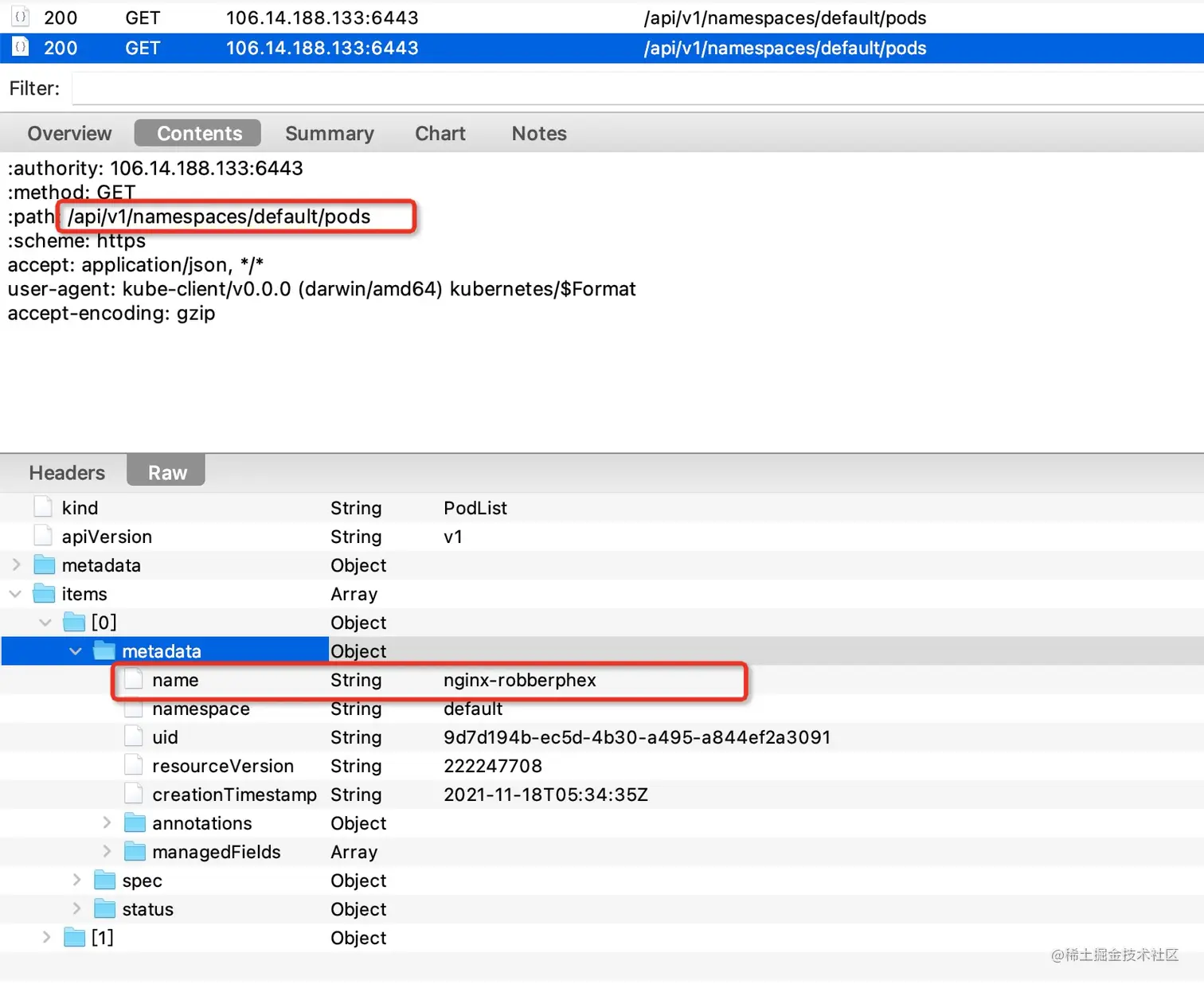Switch to the Contents tab
The width and height of the screenshot is (1204, 988).
point(198,133)
